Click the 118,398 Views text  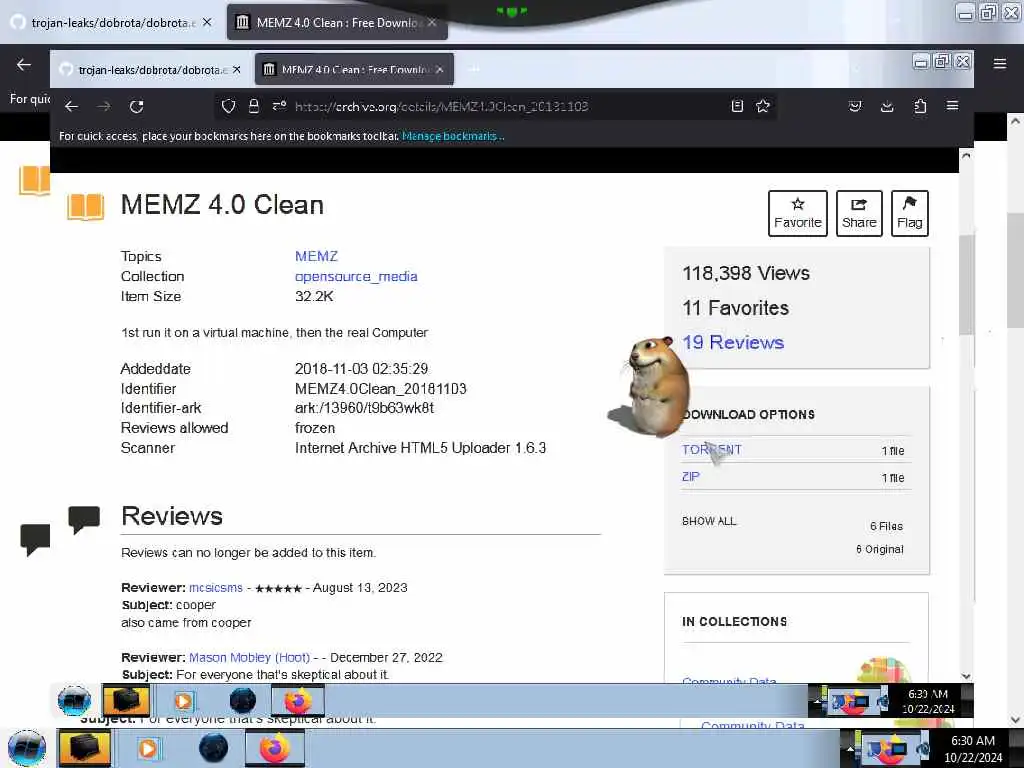click(x=746, y=273)
